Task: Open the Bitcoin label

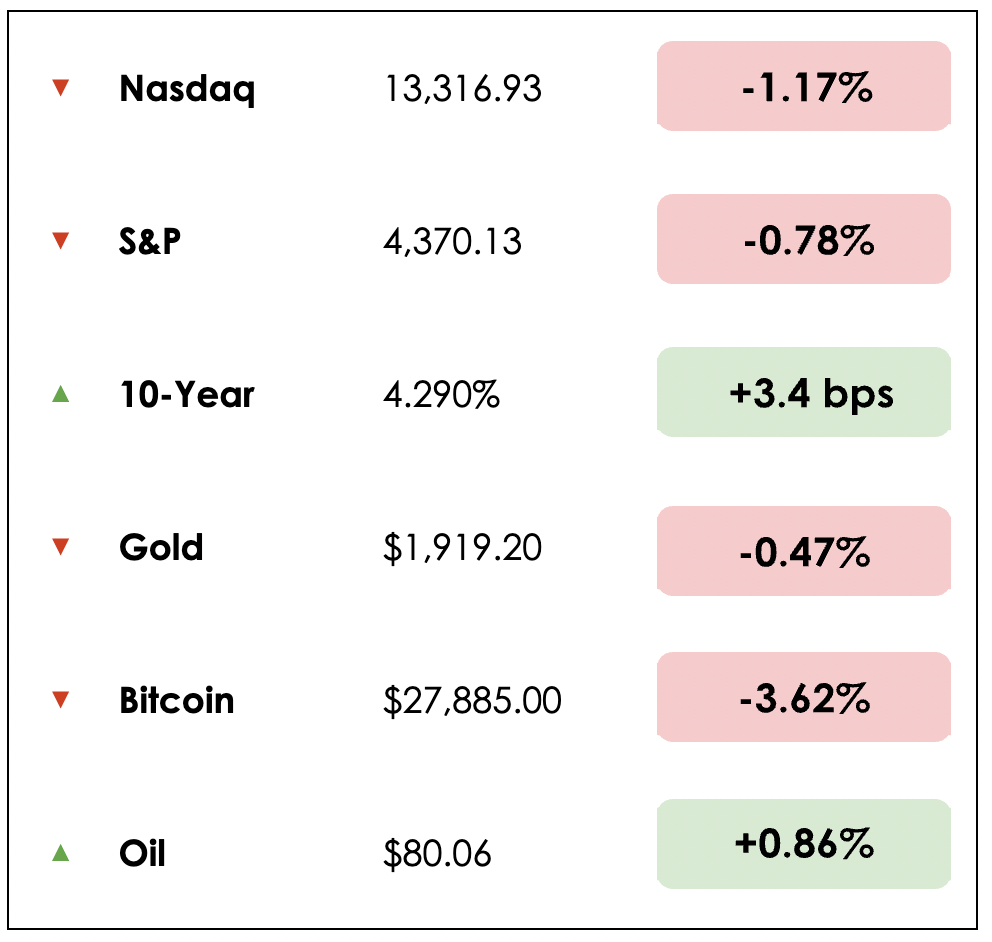Action: pyautogui.click(x=177, y=700)
